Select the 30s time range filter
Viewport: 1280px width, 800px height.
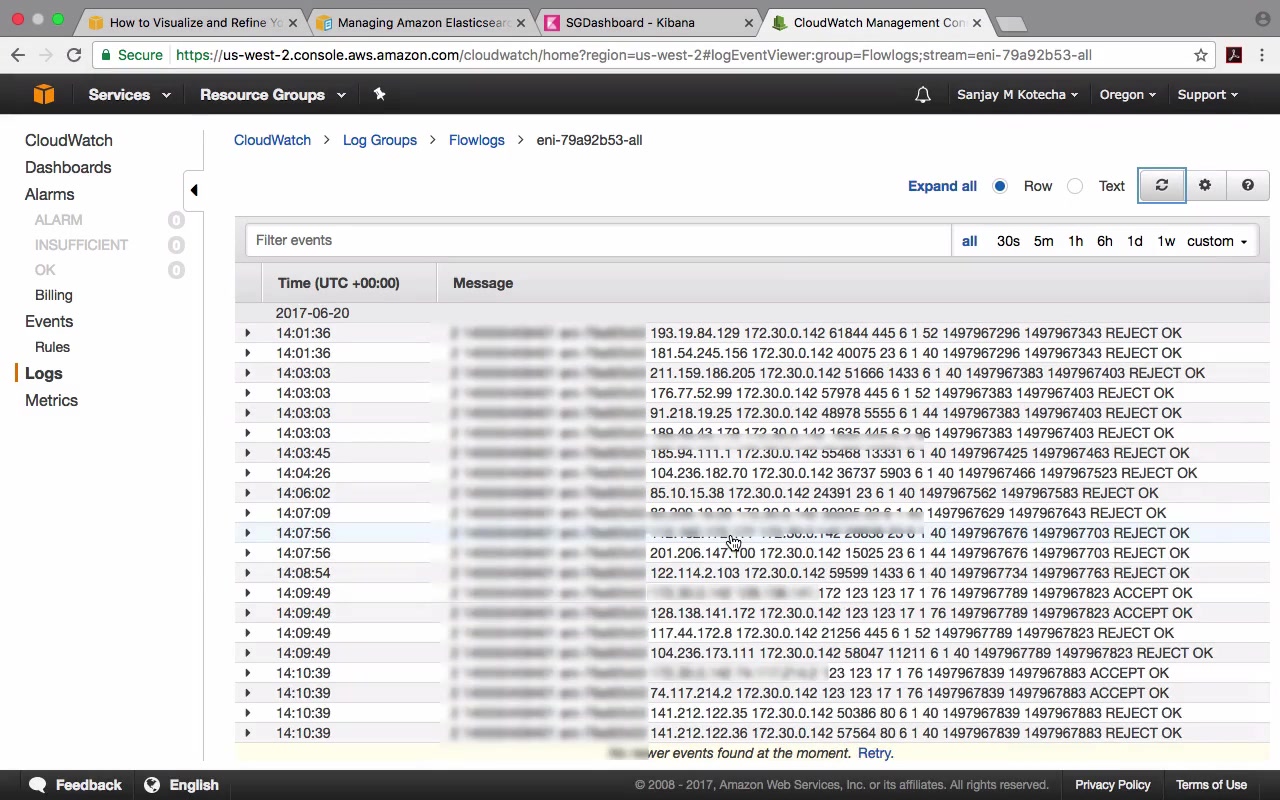pyautogui.click(x=1008, y=241)
